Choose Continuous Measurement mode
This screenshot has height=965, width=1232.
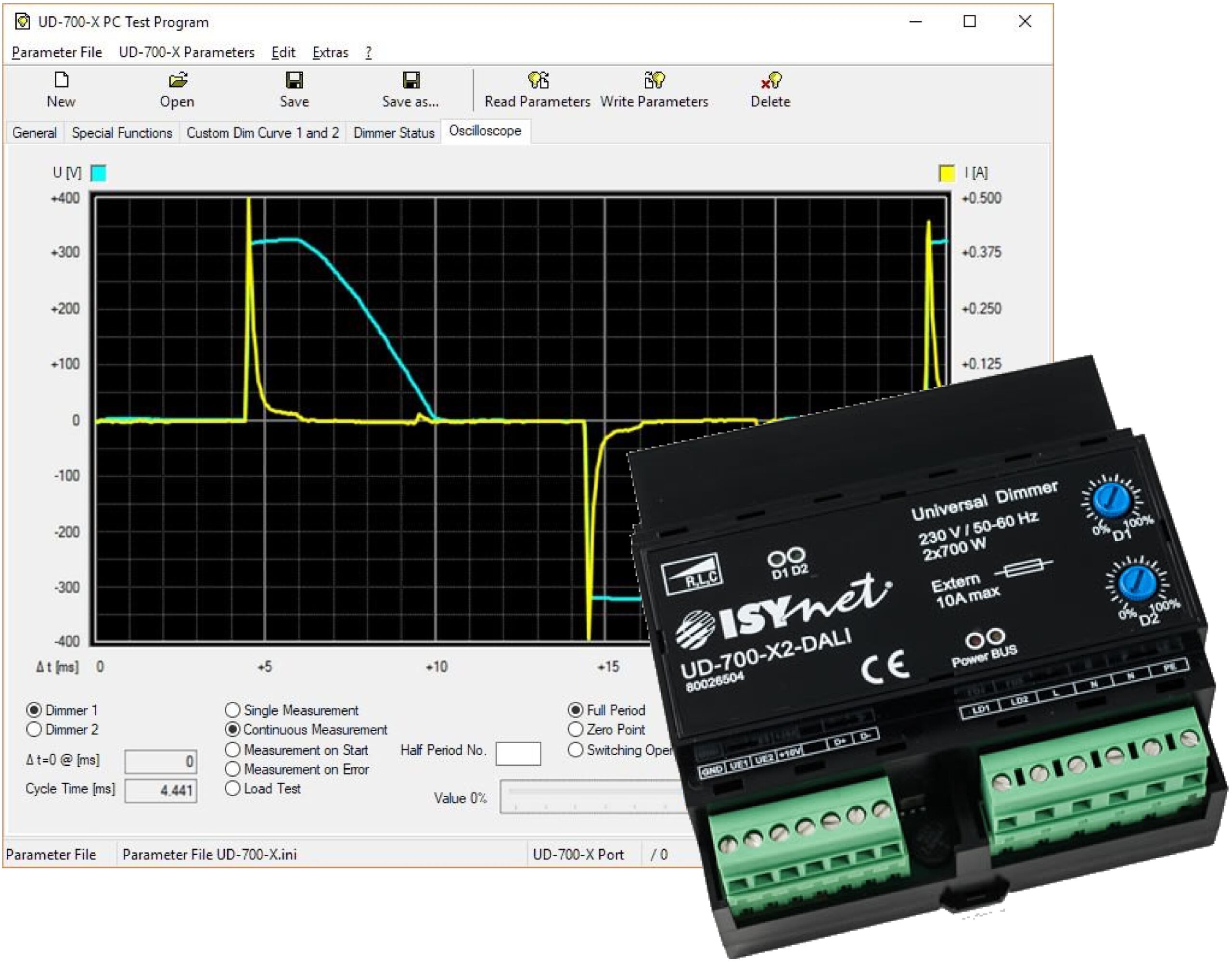tap(232, 729)
